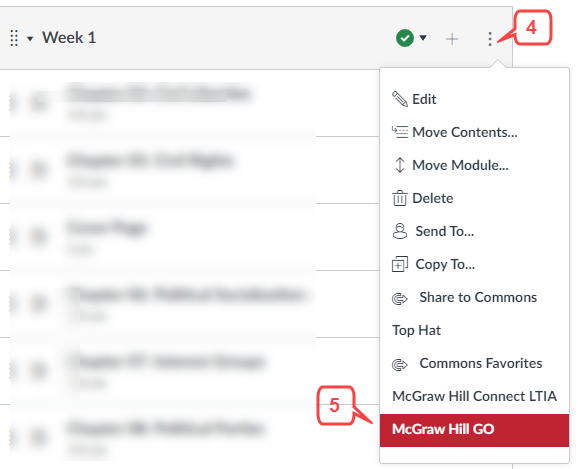Collapse the Week 1 module arrow
The width and height of the screenshot is (578, 469).
pyautogui.click(x=30, y=38)
